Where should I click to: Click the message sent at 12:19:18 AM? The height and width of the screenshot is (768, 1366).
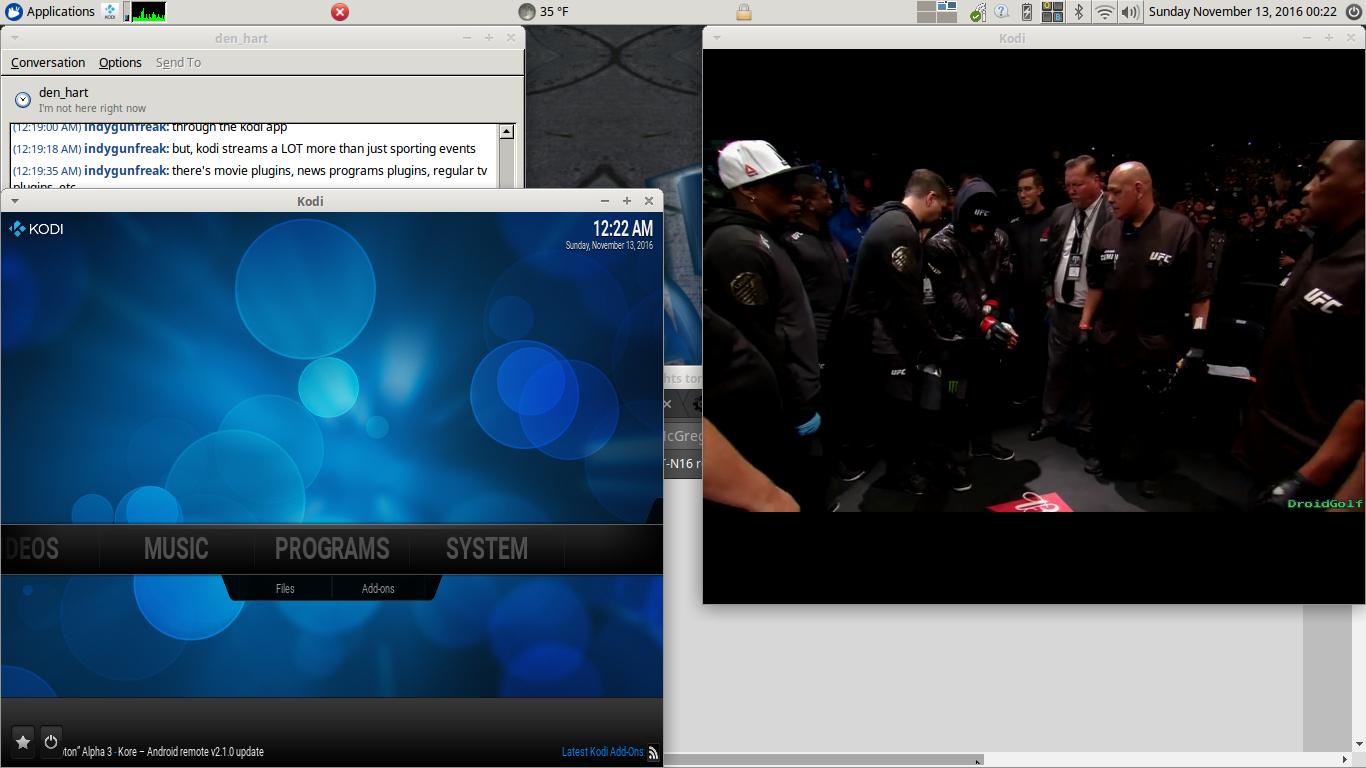[244, 149]
